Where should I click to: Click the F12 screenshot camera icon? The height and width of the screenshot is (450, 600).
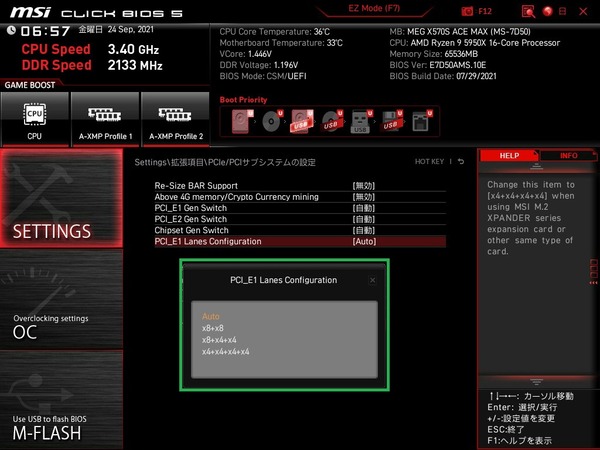(467, 11)
